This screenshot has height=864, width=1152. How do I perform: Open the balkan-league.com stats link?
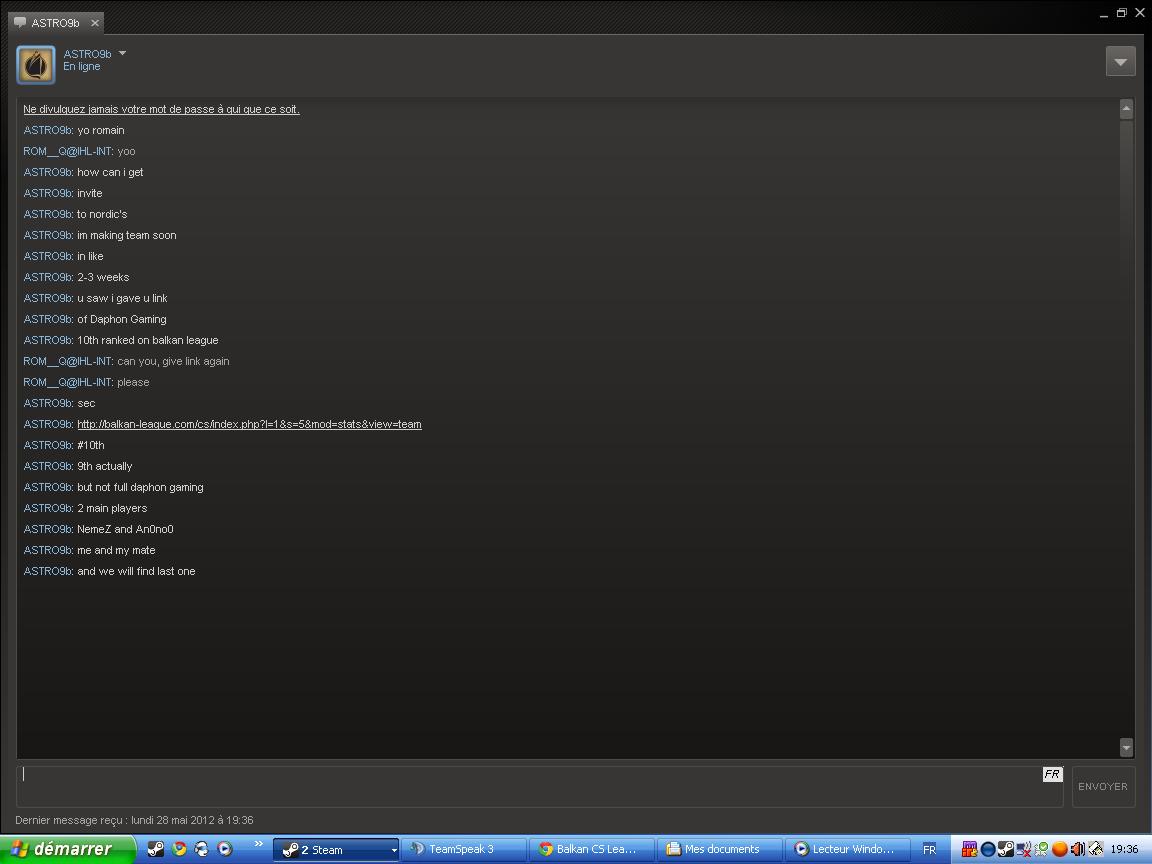pos(249,424)
